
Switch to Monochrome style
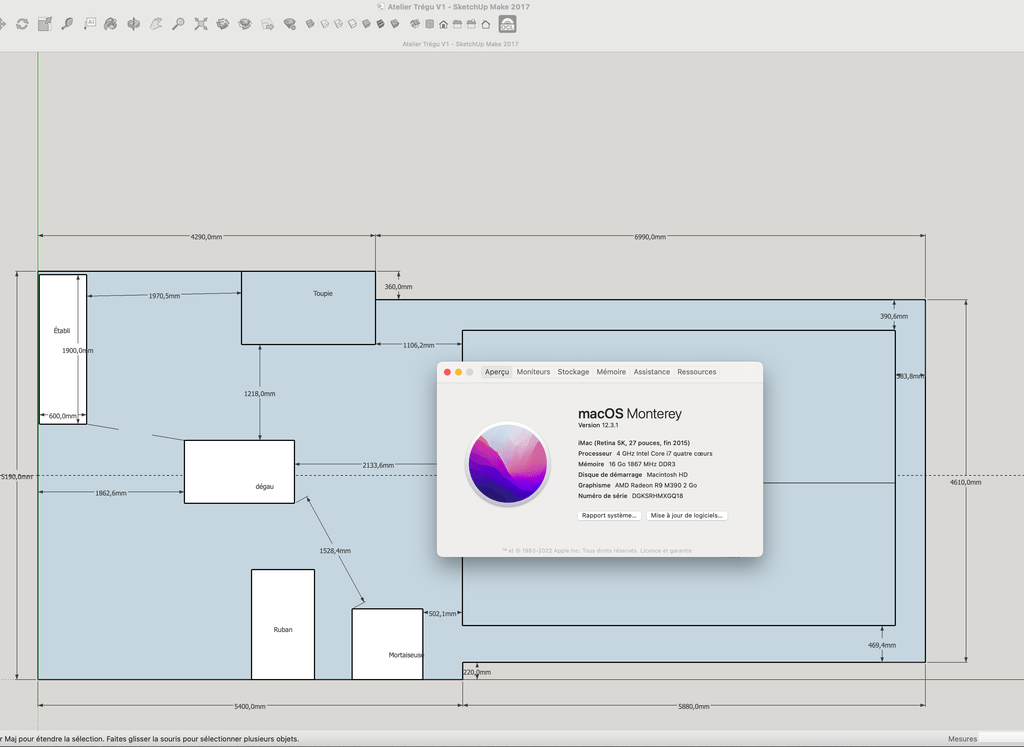[394, 24]
